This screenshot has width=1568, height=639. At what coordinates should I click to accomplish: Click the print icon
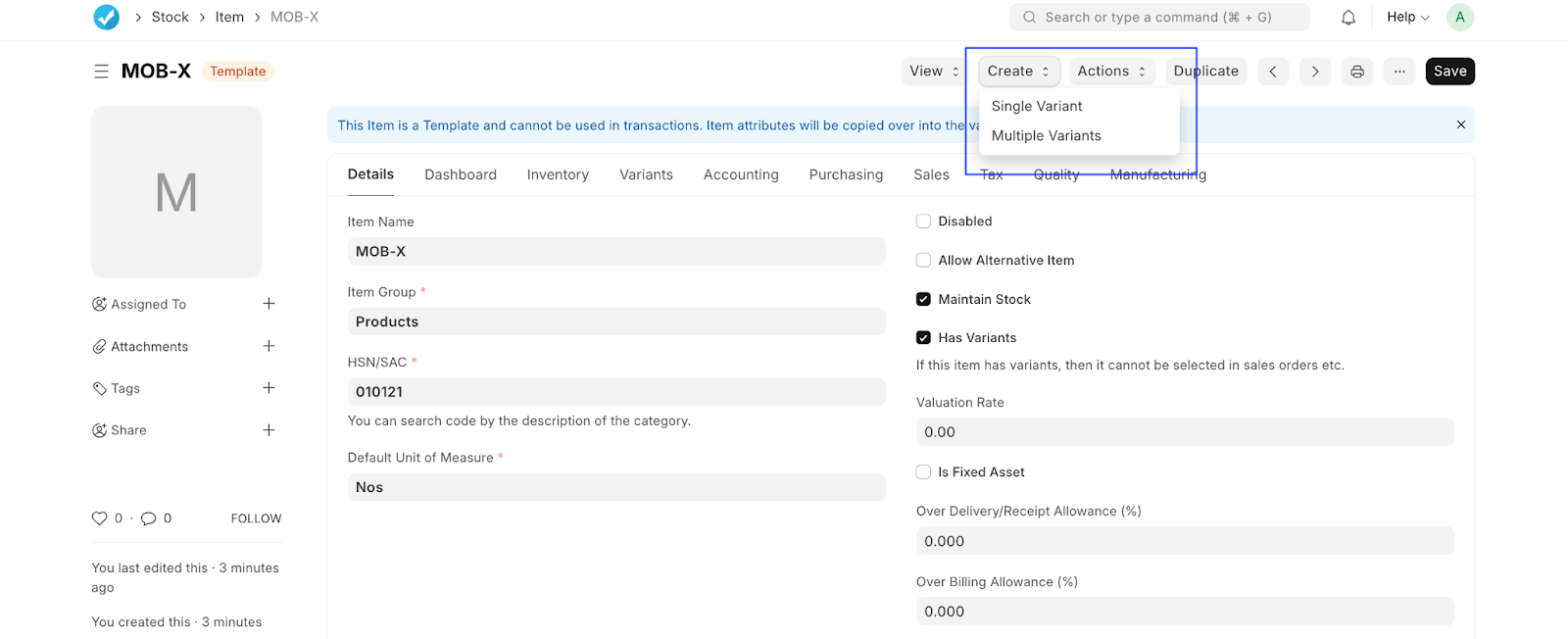click(1357, 72)
